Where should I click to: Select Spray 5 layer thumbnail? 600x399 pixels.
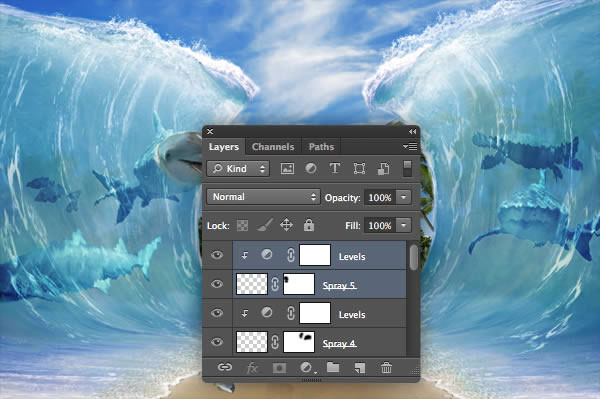(x=252, y=284)
